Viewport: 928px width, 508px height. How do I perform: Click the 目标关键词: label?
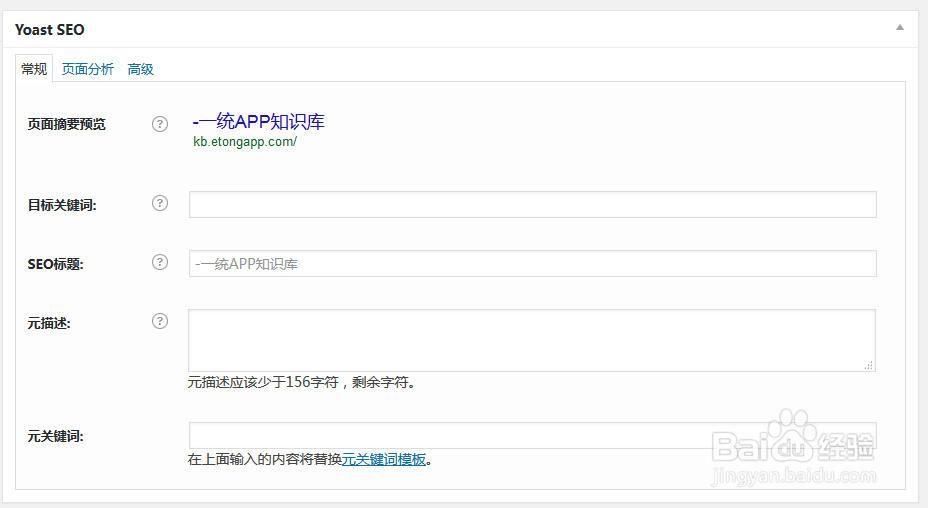[x=62, y=205]
